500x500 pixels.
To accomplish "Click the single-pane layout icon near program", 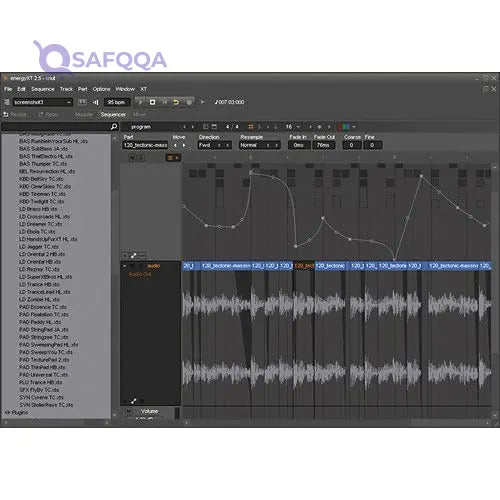I will click(x=206, y=127).
